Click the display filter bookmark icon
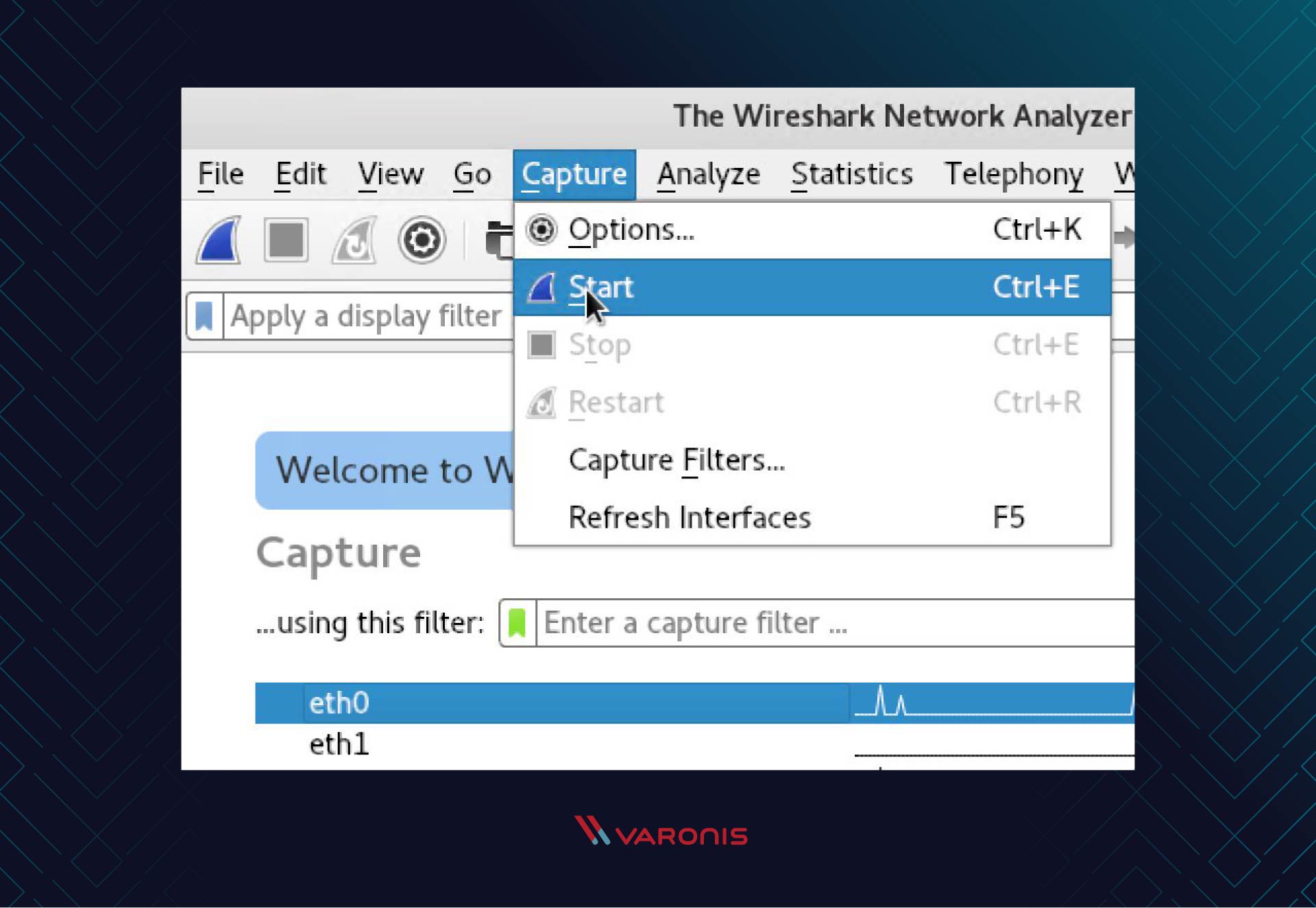The image size is (1316, 908). 204,316
